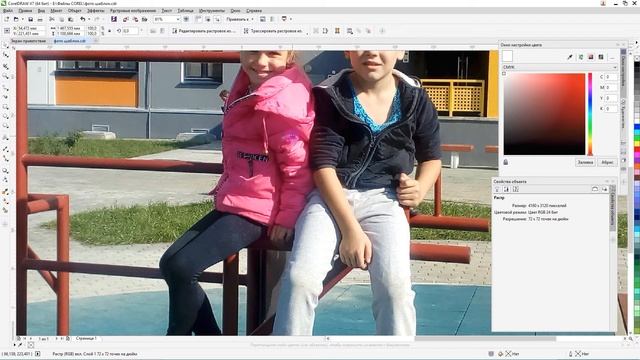
Task: Click the New document icon
Action: pos(7,19)
